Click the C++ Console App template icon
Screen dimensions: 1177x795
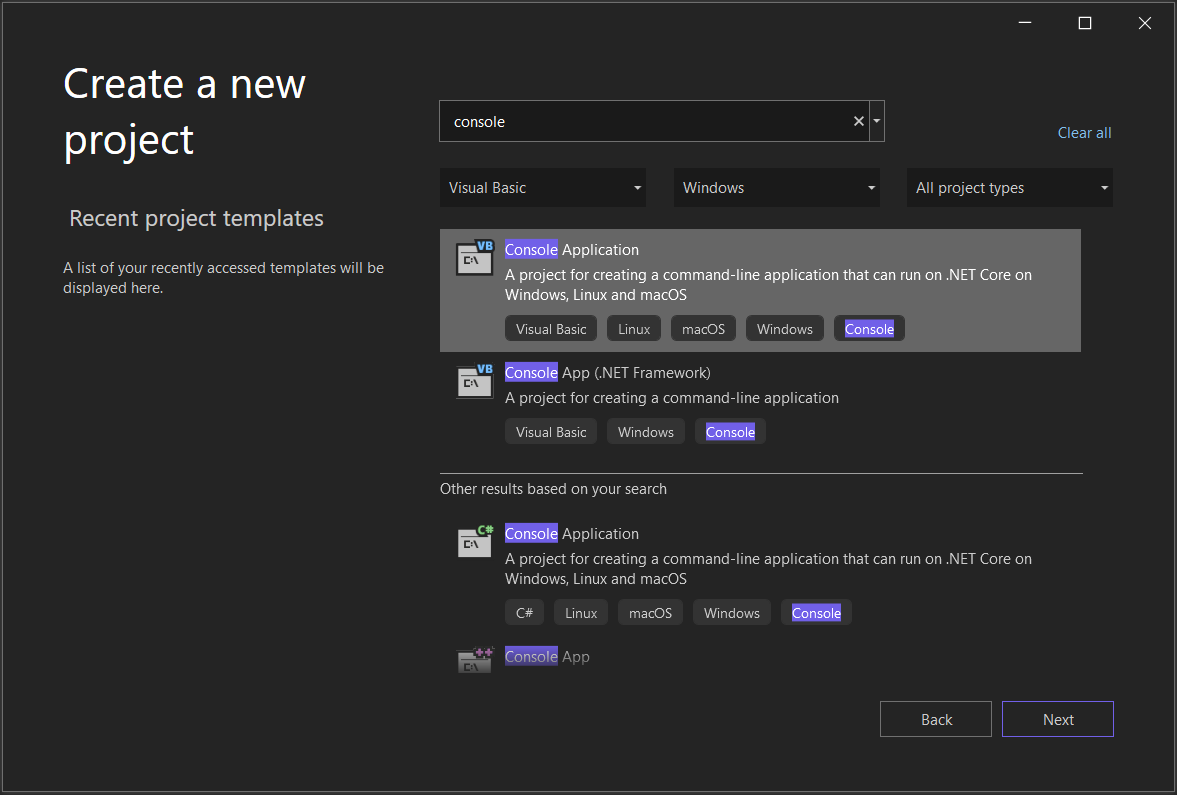point(474,659)
